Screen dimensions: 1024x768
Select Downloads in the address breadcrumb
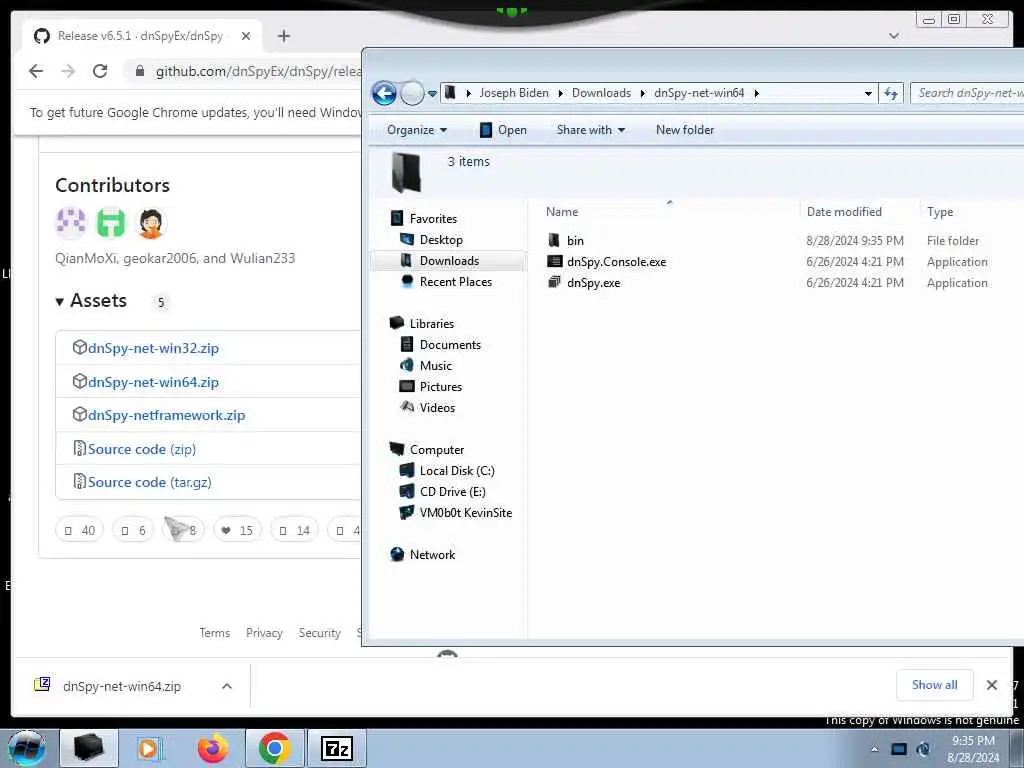(x=601, y=93)
